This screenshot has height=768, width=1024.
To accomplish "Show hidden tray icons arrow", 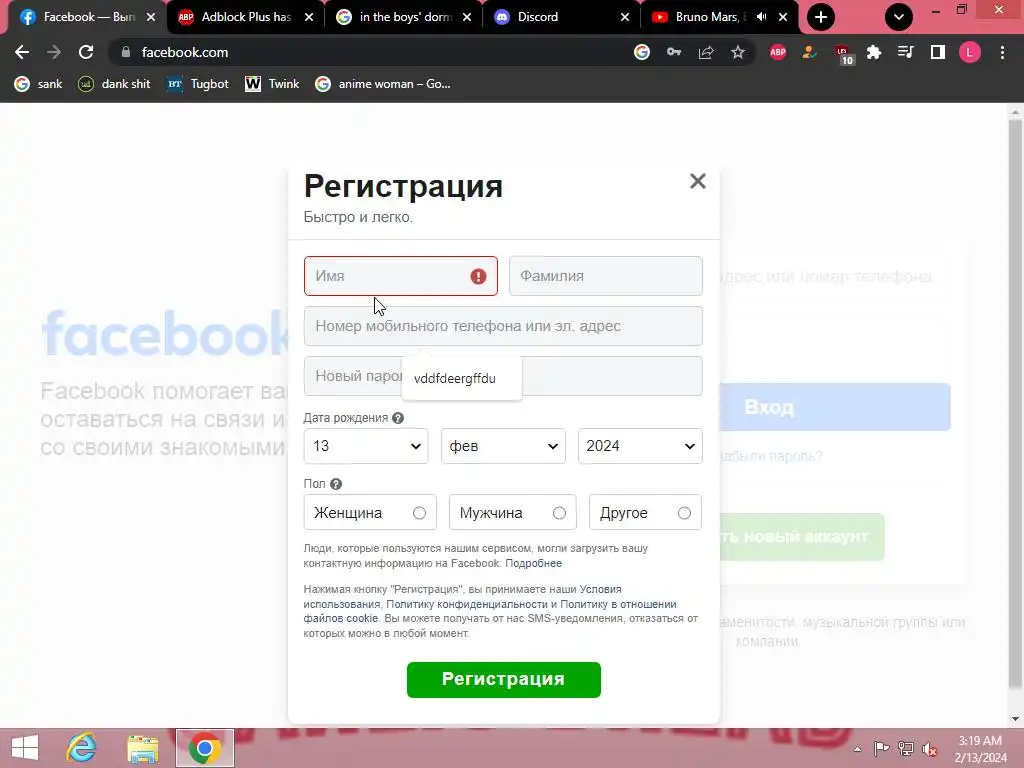I will (857, 749).
